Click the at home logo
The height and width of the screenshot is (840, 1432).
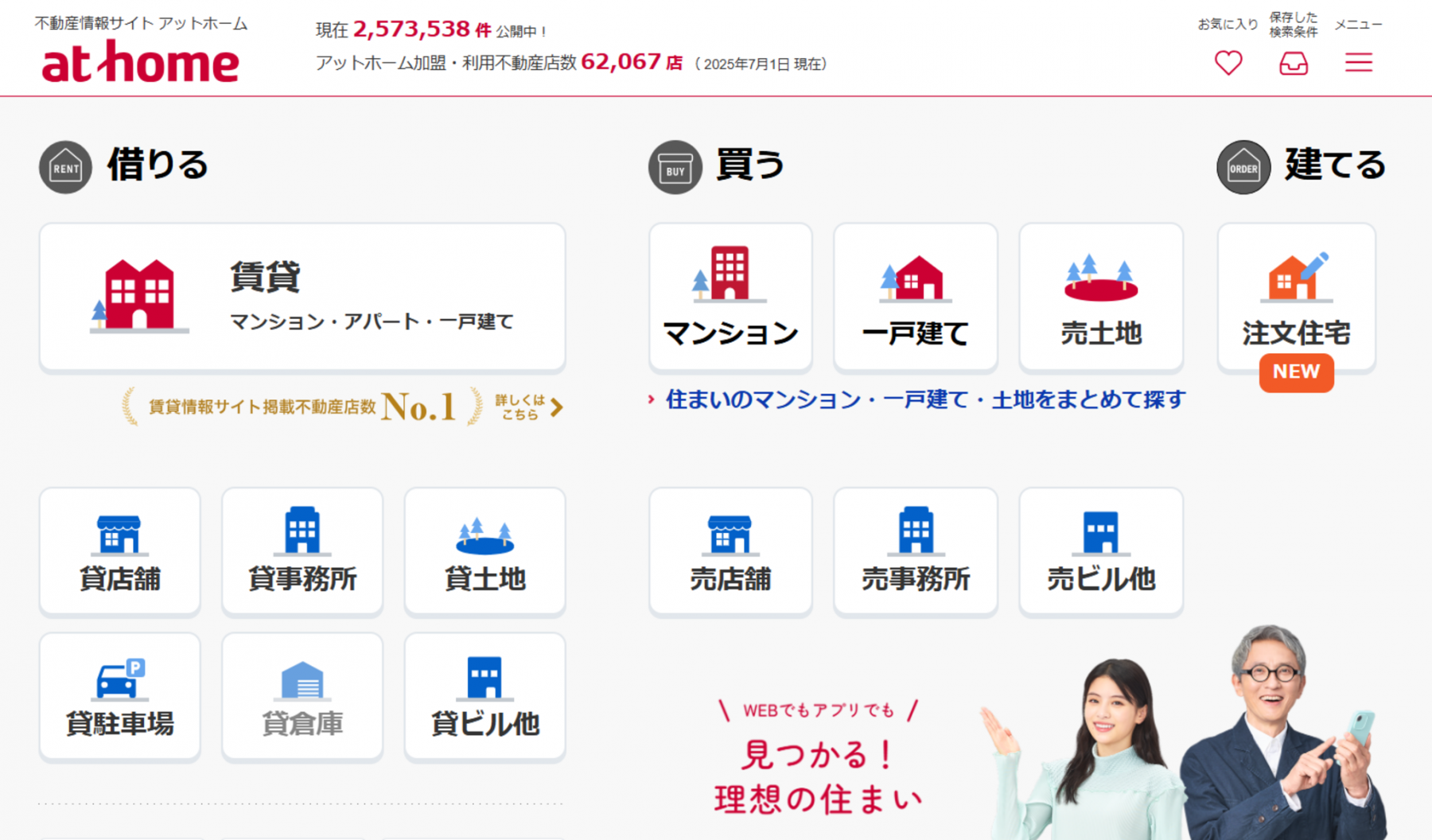click(140, 62)
